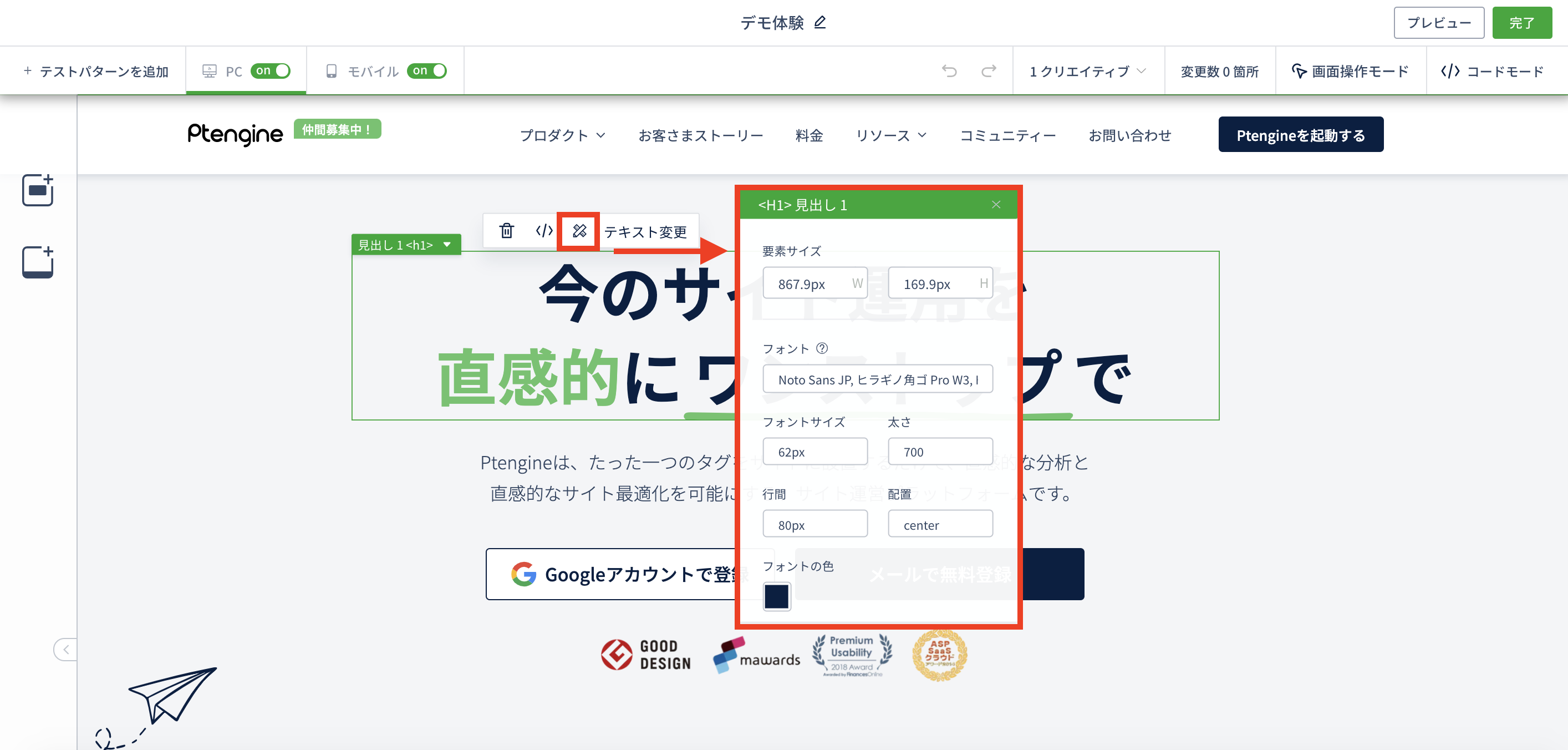1568x750 pixels.
Task: Switch to 画面操作モード
Action: pyautogui.click(x=1350, y=71)
